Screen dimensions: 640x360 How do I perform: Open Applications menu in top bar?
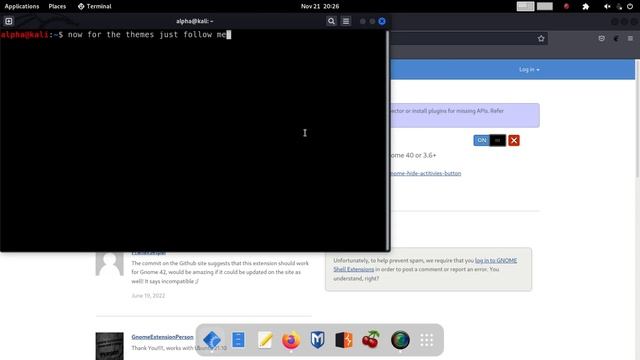(x=22, y=6)
